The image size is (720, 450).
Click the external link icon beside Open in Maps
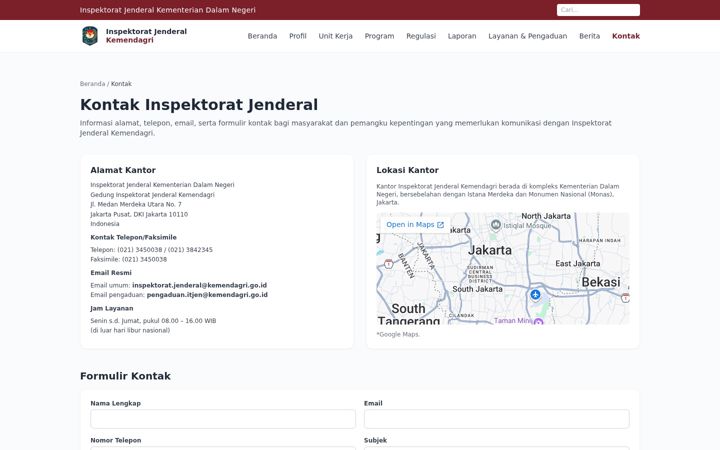(x=440, y=225)
